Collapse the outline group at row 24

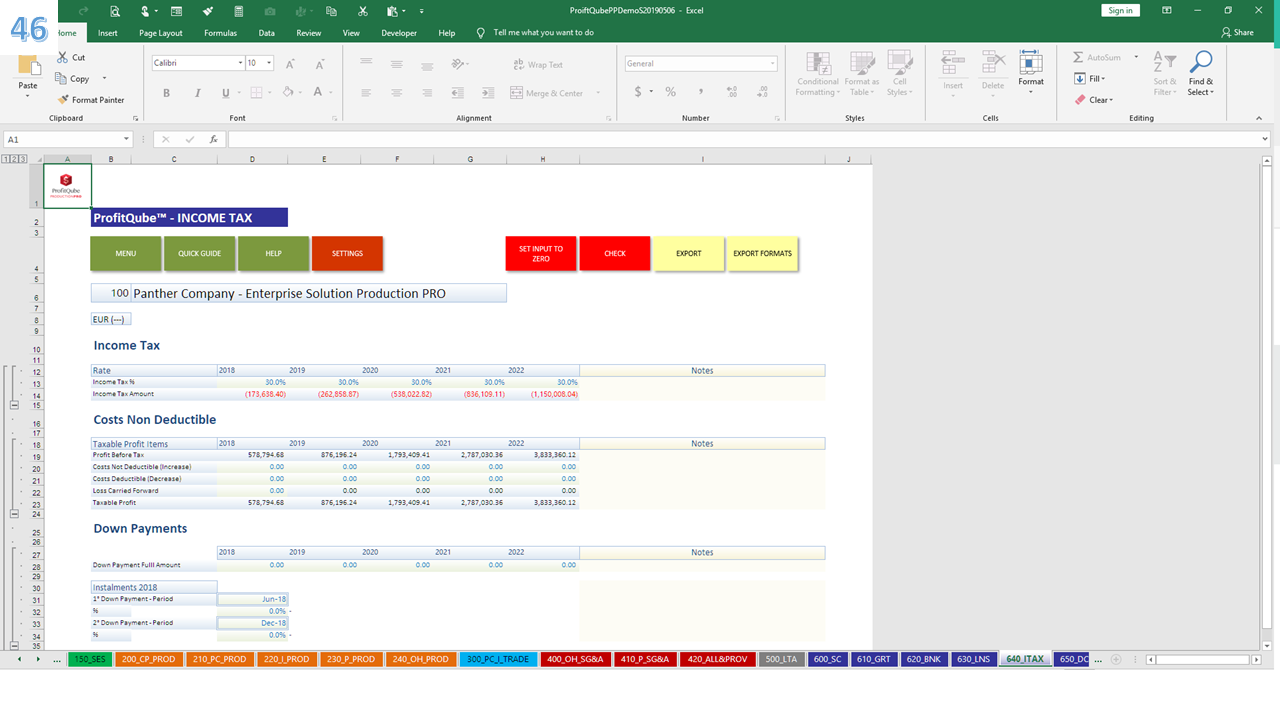(x=14, y=514)
